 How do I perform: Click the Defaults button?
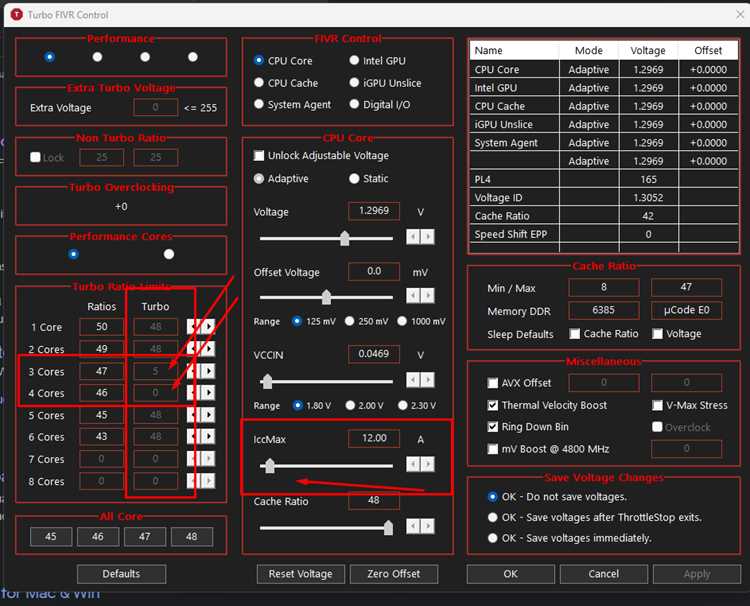coord(121,573)
